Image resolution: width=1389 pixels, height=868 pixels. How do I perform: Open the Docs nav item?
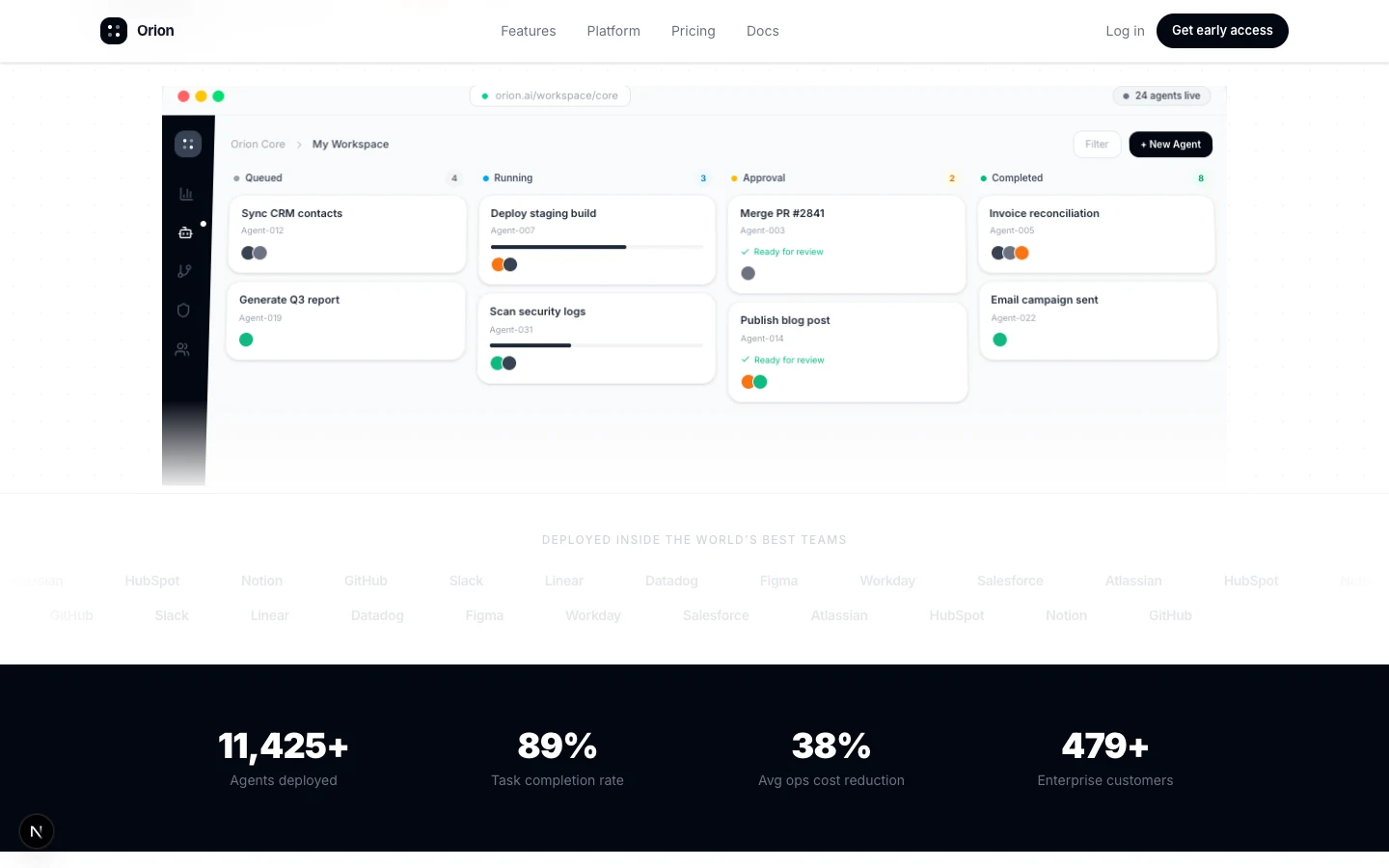pos(763,31)
